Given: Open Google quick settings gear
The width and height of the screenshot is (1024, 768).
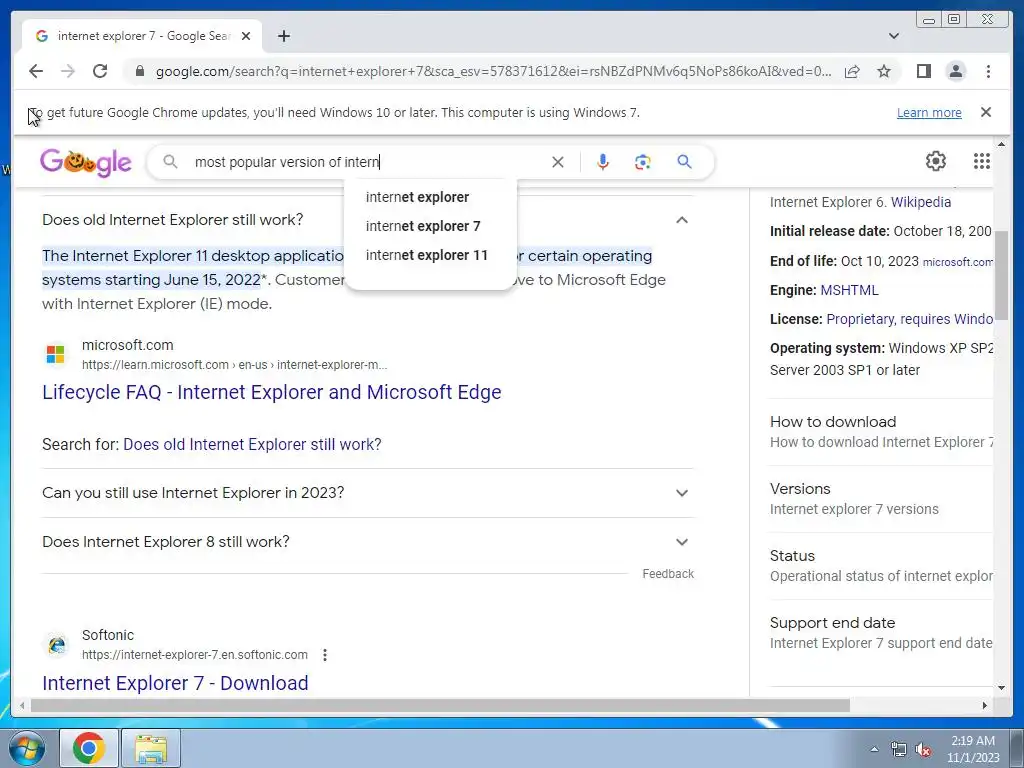Looking at the screenshot, I should (x=936, y=161).
